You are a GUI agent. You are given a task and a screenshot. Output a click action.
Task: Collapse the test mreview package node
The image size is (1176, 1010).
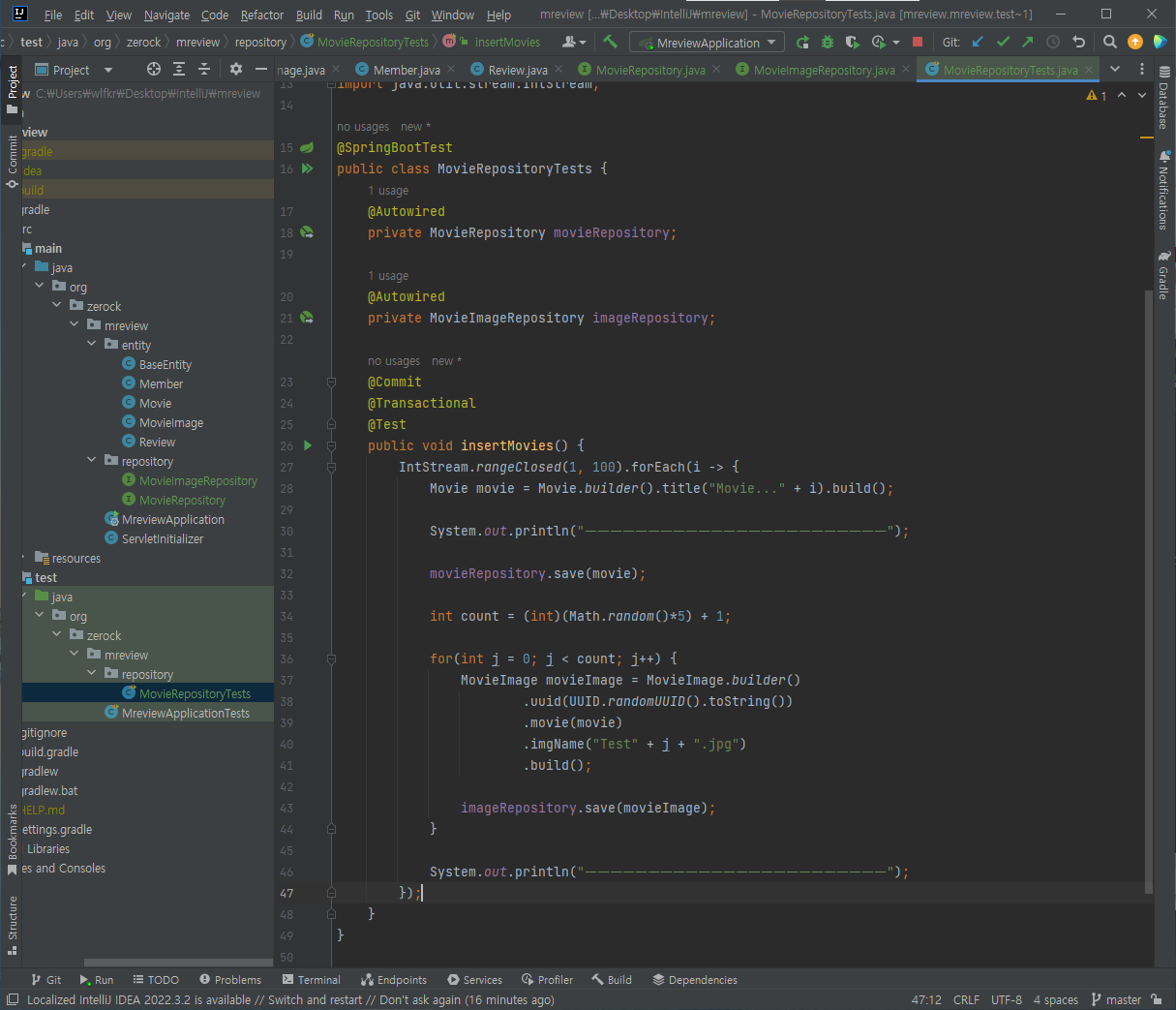tap(75, 654)
